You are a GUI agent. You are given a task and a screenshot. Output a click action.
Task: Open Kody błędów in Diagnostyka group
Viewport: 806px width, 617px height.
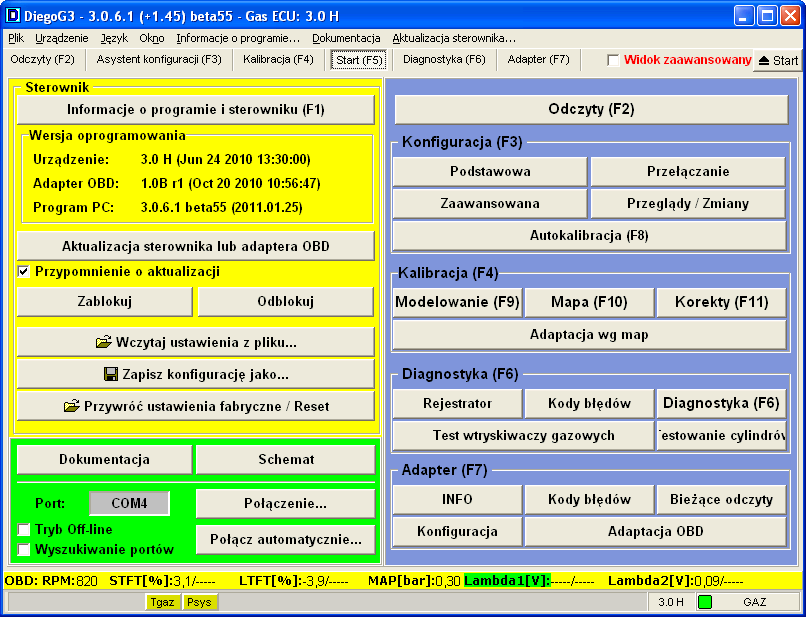point(589,403)
